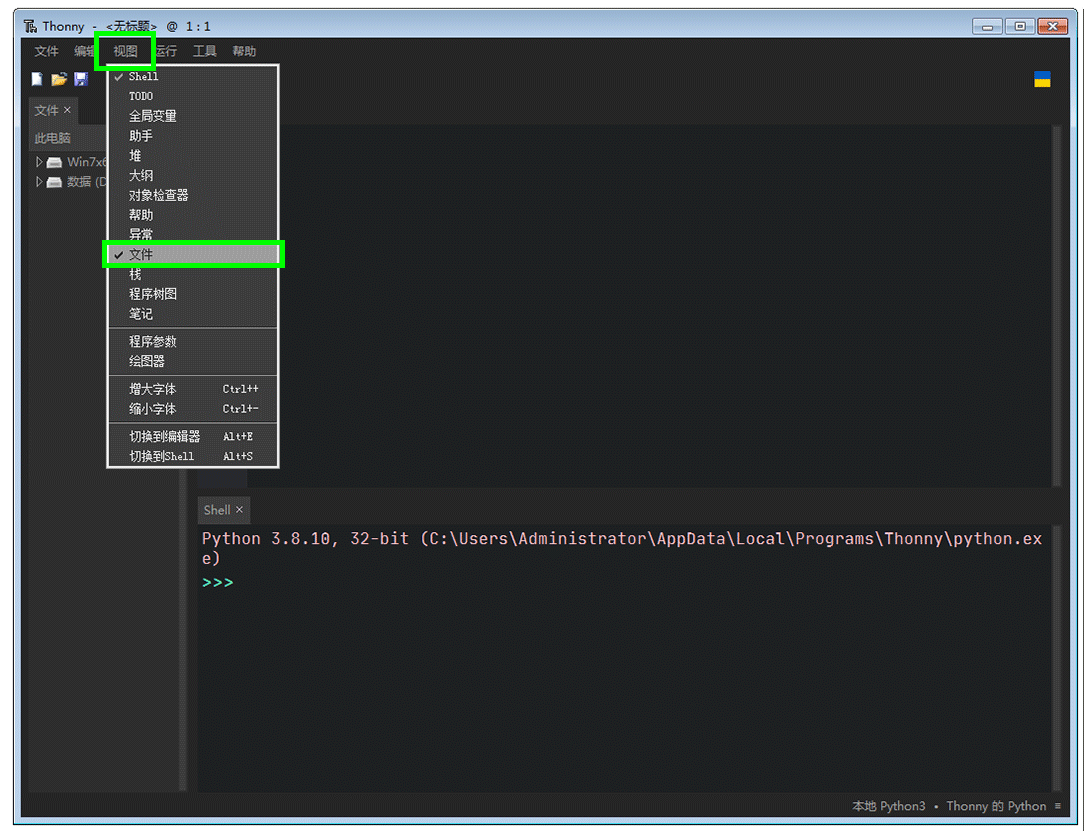Click the 此电脑 path label
1091x834 pixels.
pyautogui.click(x=53, y=138)
